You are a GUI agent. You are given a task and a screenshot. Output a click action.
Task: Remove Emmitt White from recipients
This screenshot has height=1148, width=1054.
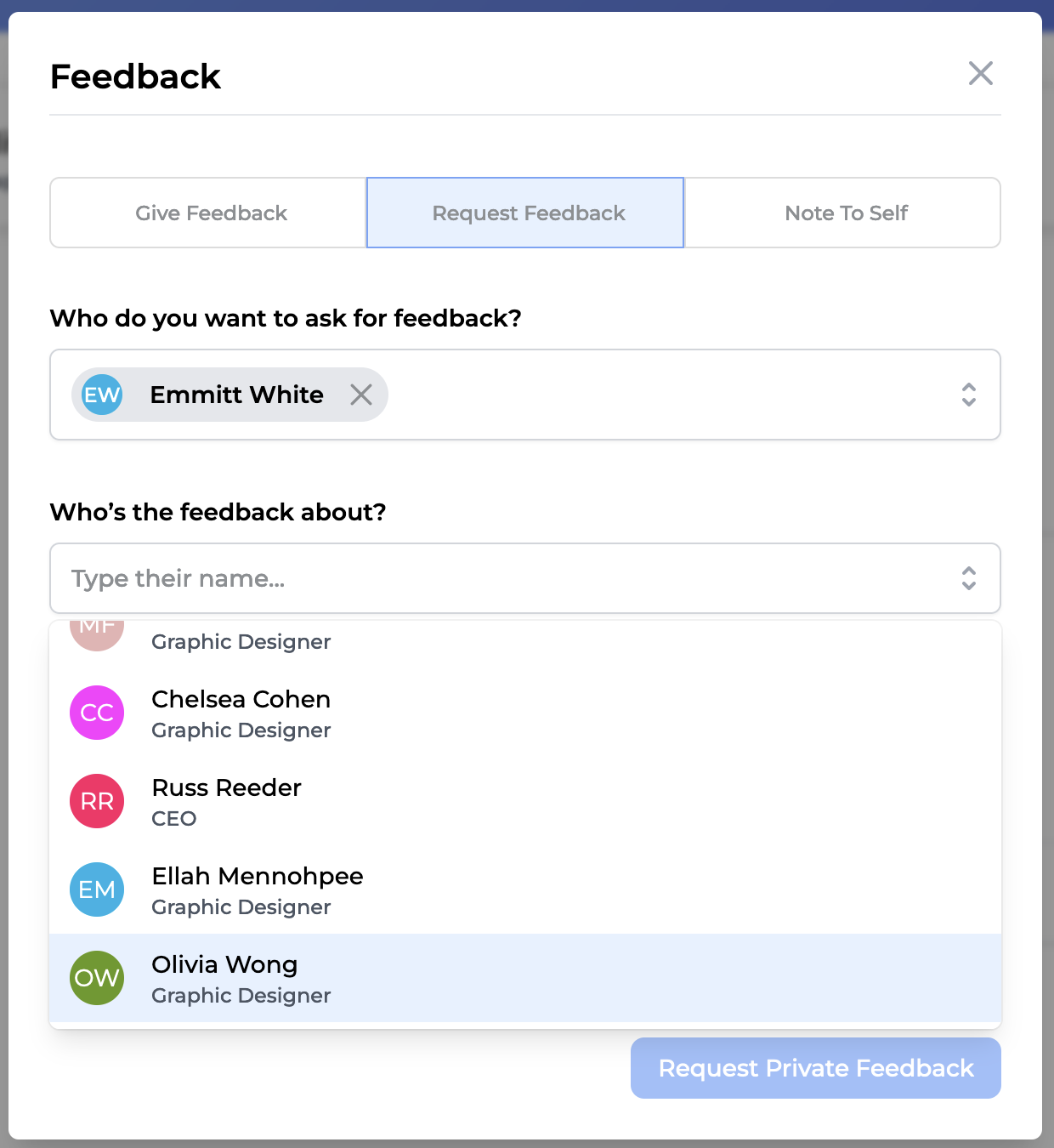(x=361, y=395)
